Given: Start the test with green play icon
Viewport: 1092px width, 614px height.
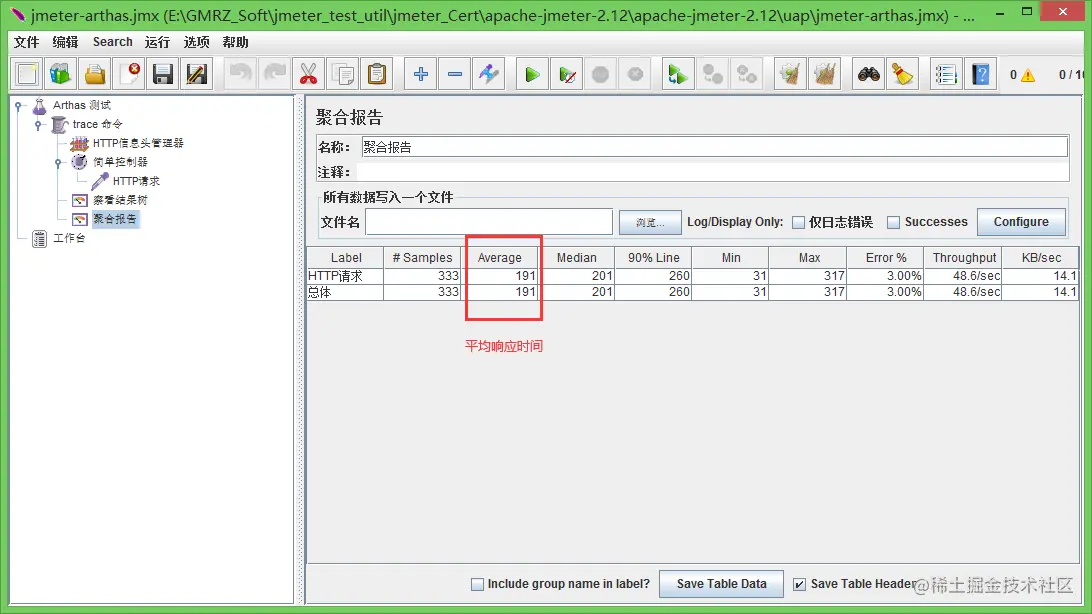Looking at the screenshot, I should (532, 74).
